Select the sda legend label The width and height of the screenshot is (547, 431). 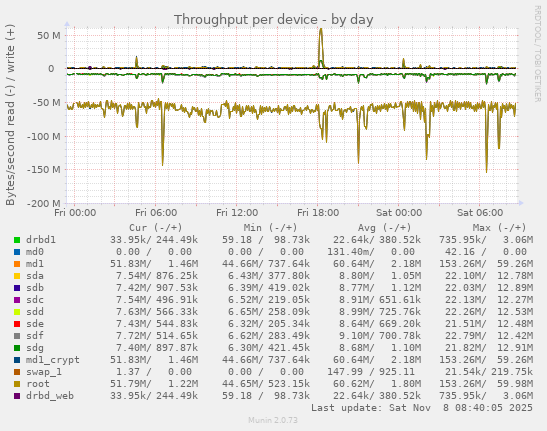coord(35,276)
